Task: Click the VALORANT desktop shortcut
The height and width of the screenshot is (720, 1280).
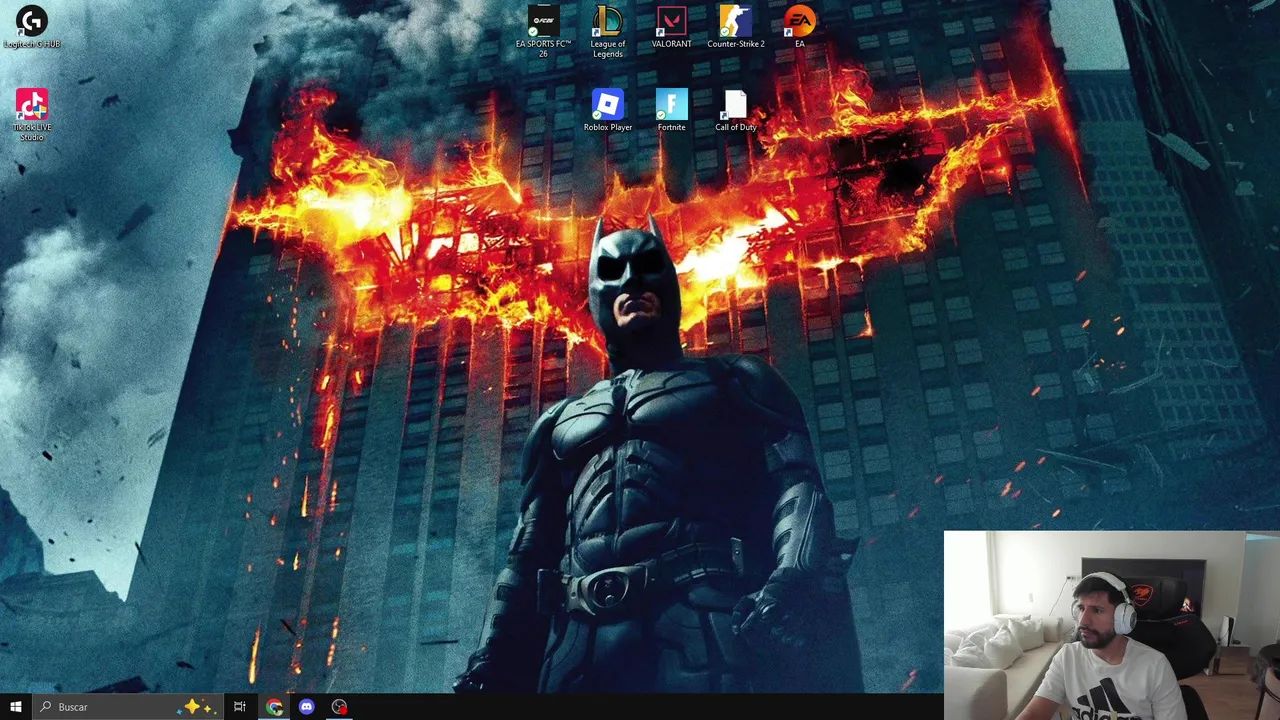Action: [671, 27]
